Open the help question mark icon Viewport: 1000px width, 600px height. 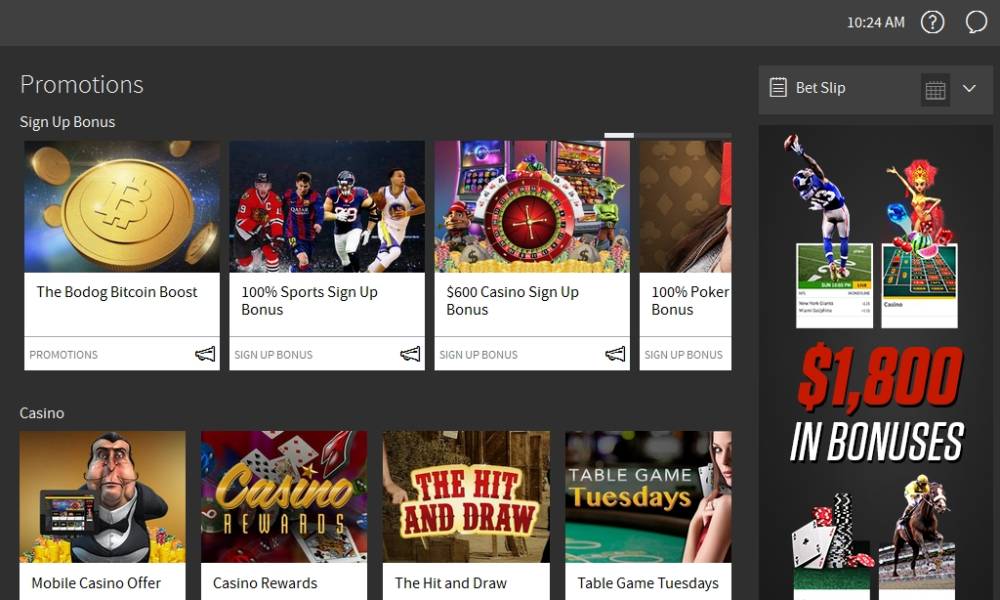932,22
